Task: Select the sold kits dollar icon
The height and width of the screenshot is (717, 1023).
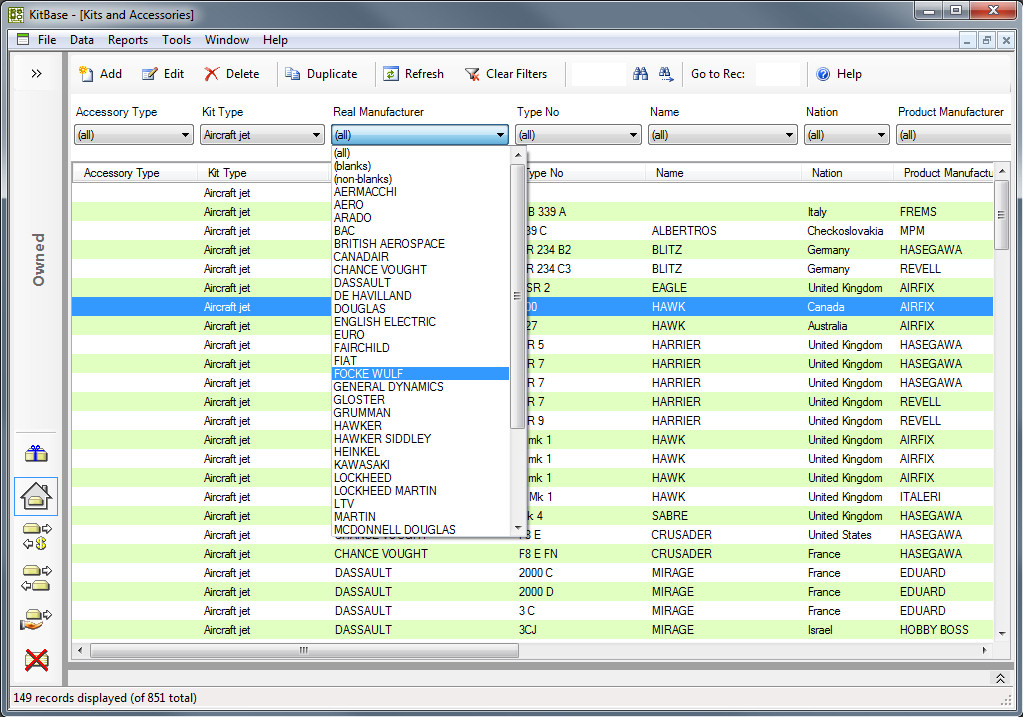Action: [x=37, y=536]
